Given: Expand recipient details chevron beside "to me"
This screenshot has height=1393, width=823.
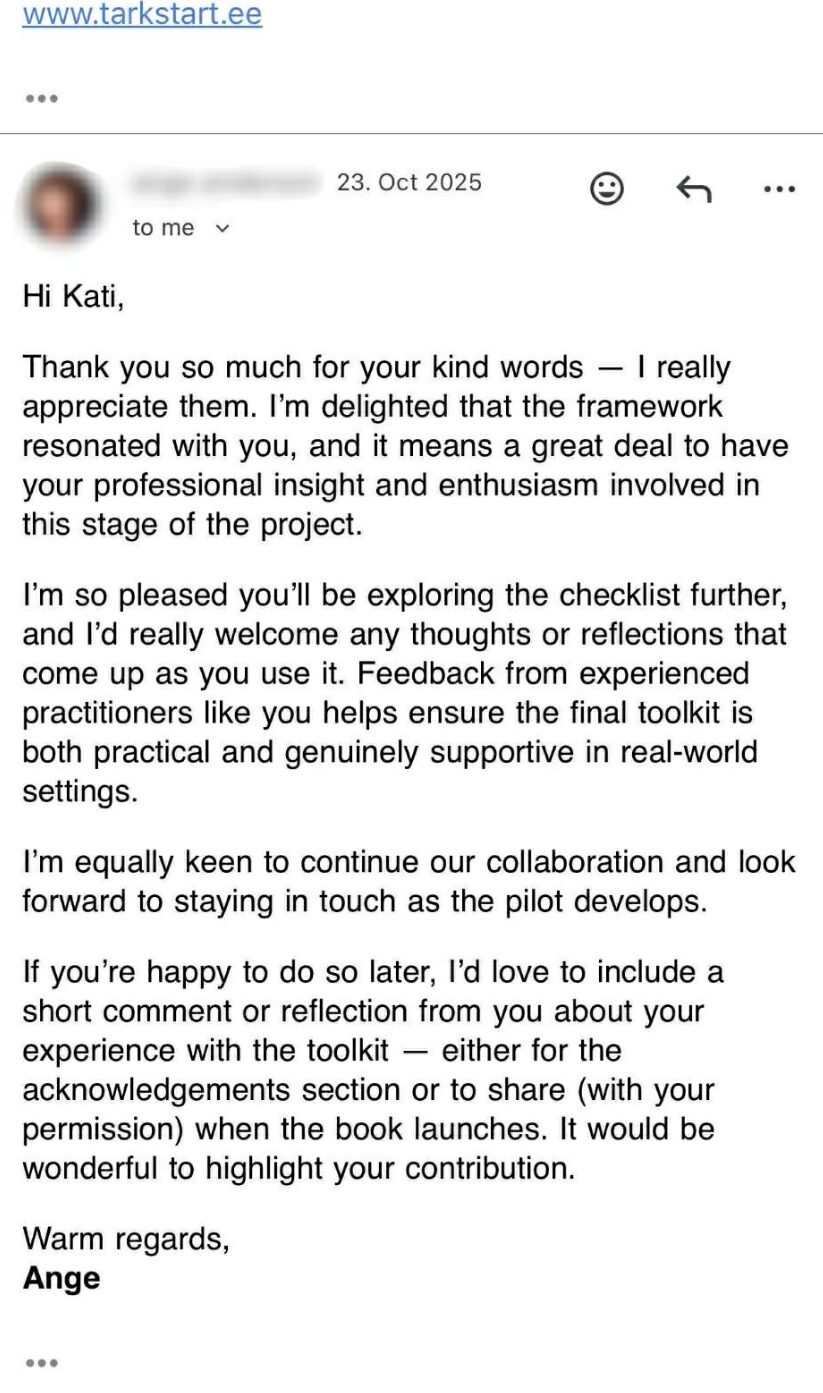Looking at the screenshot, I should tap(223, 229).
